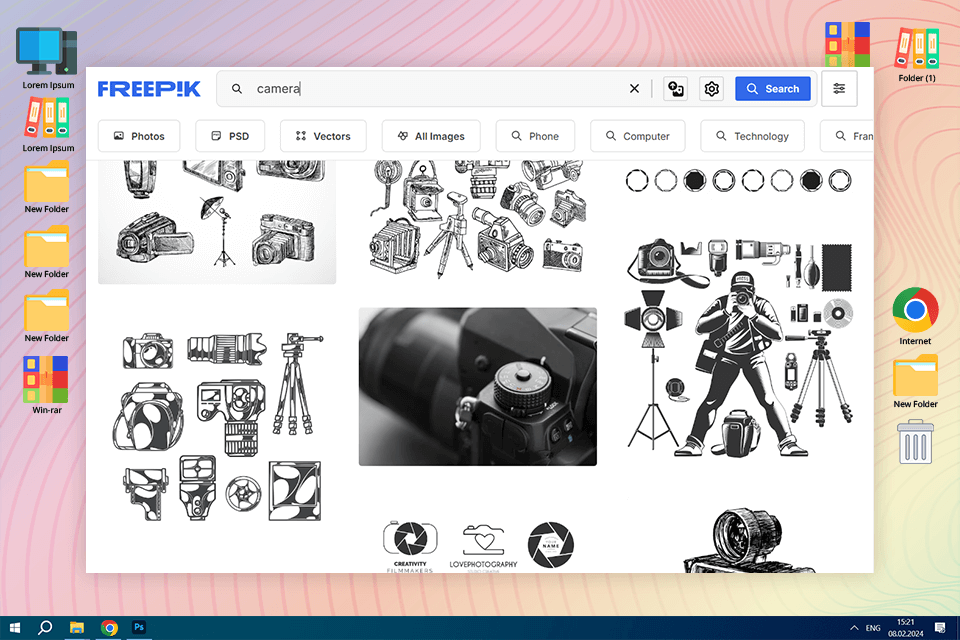The image size is (960, 640).
Task: Open the search settings gear icon
Action: pos(711,89)
